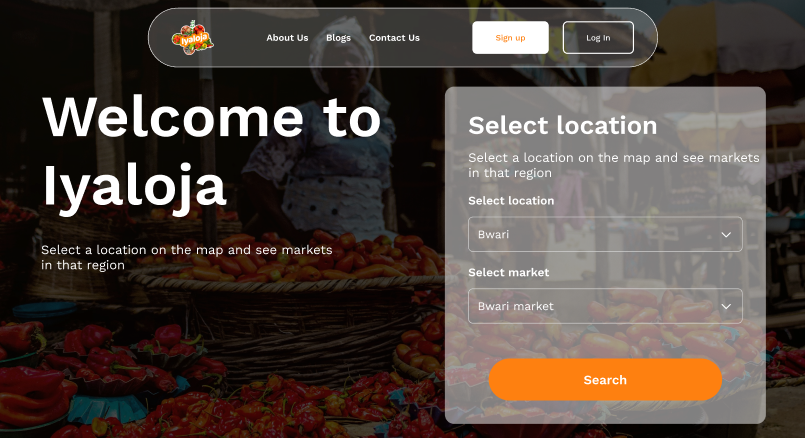Click the bold 'Select location' field label
The image size is (805, 438).
(x=511, y=201)
